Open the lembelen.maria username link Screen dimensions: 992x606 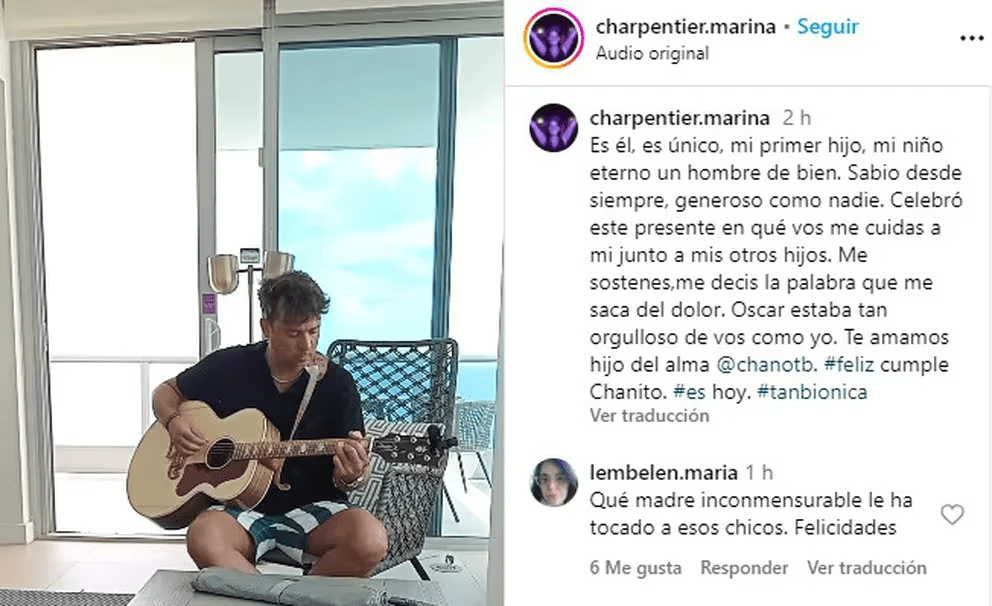coord(663,473)
